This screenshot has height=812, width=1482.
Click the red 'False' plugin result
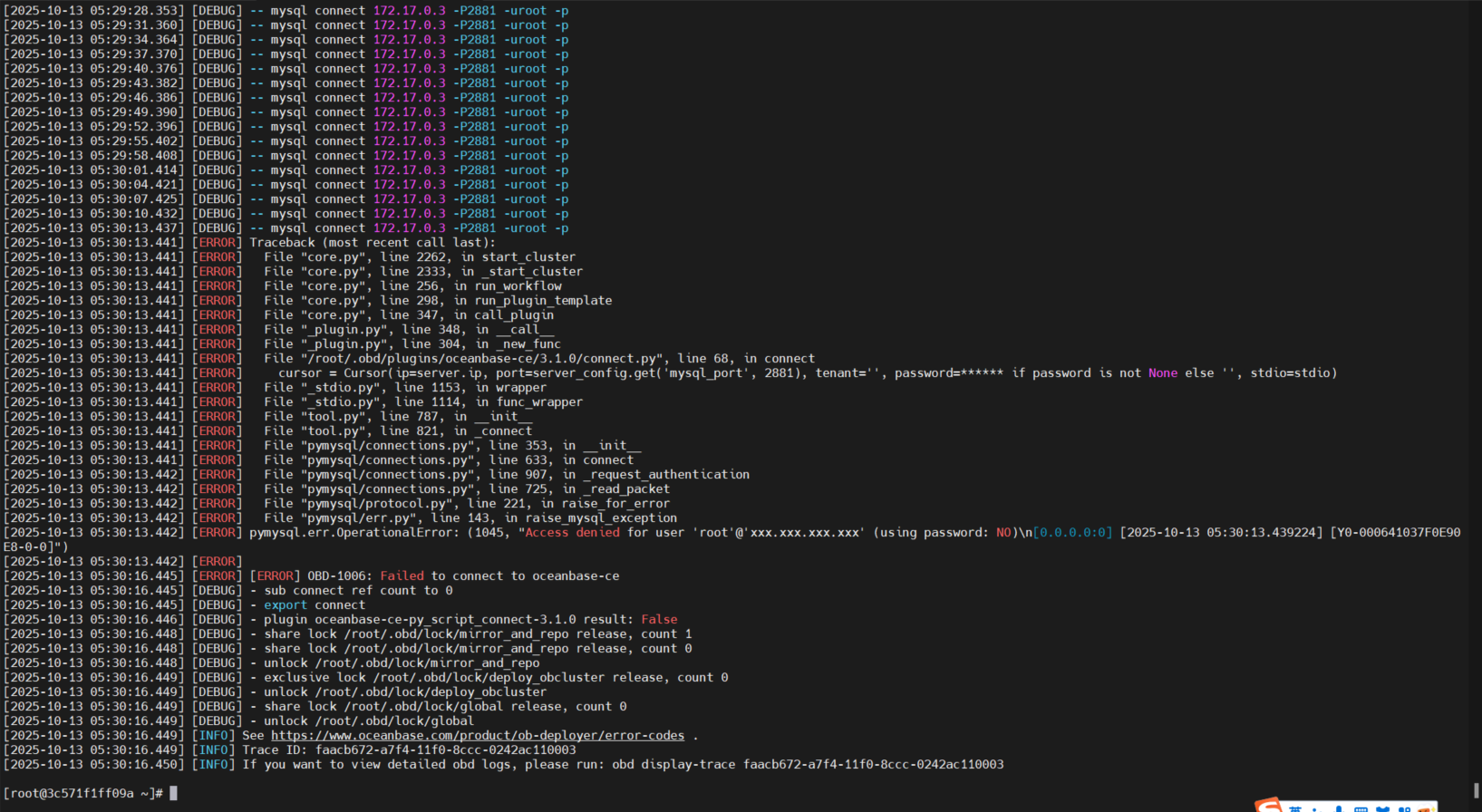[x=659, y=620]
